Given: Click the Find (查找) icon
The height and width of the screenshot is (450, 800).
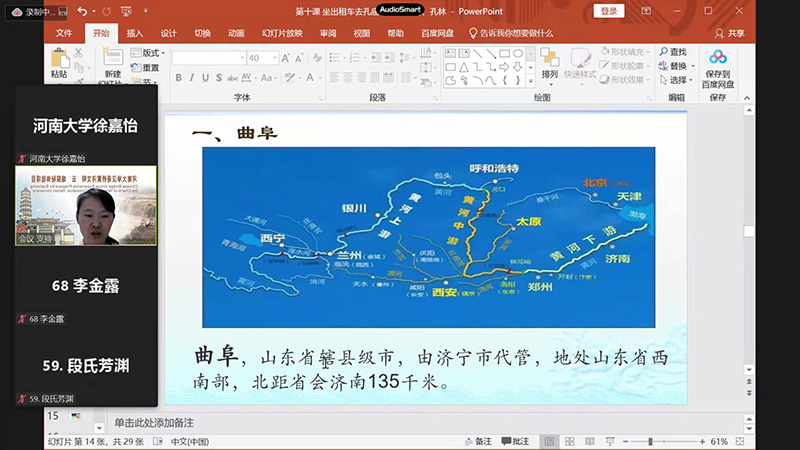Looking at the screenshot, I should tap(673, 52).
